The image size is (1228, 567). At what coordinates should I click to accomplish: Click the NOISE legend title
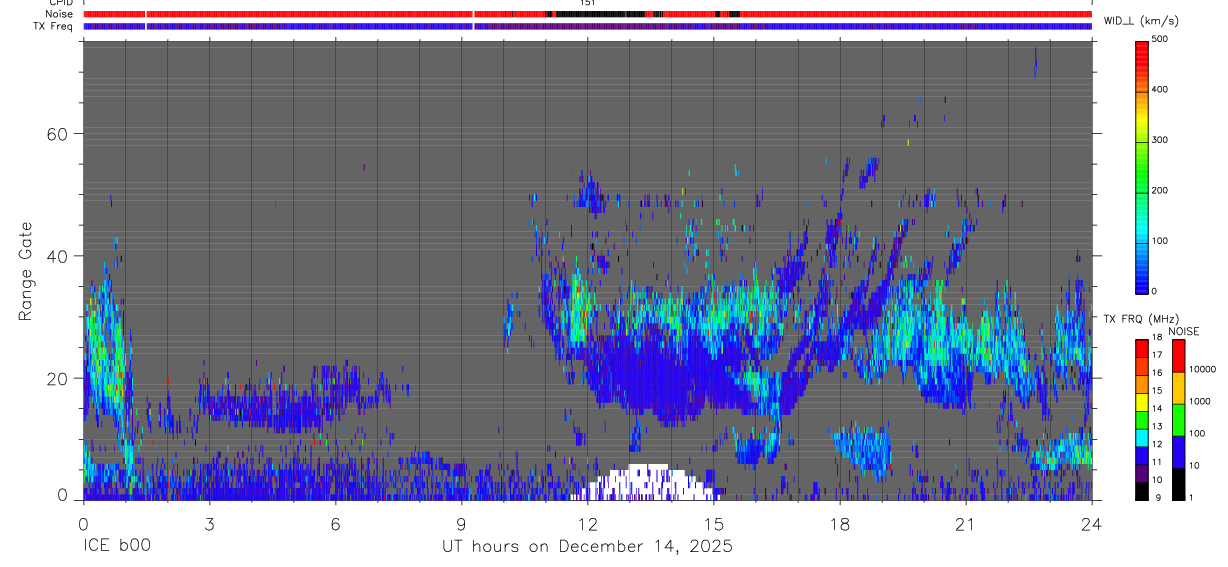1185,331
